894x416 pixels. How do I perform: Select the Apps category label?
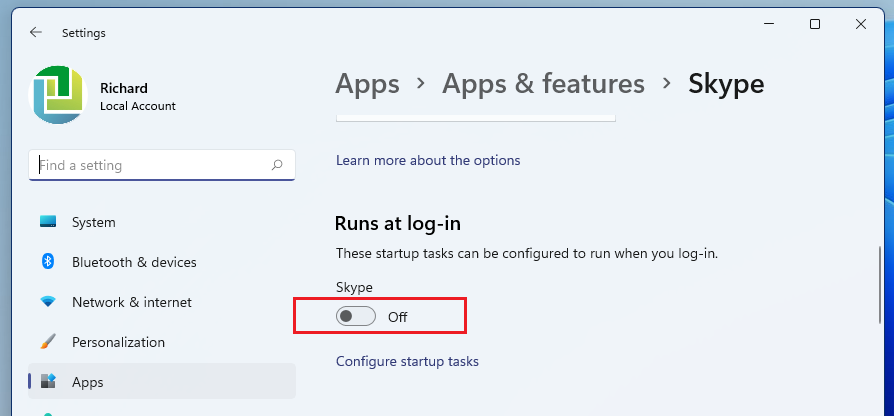(x=88, y=382)
